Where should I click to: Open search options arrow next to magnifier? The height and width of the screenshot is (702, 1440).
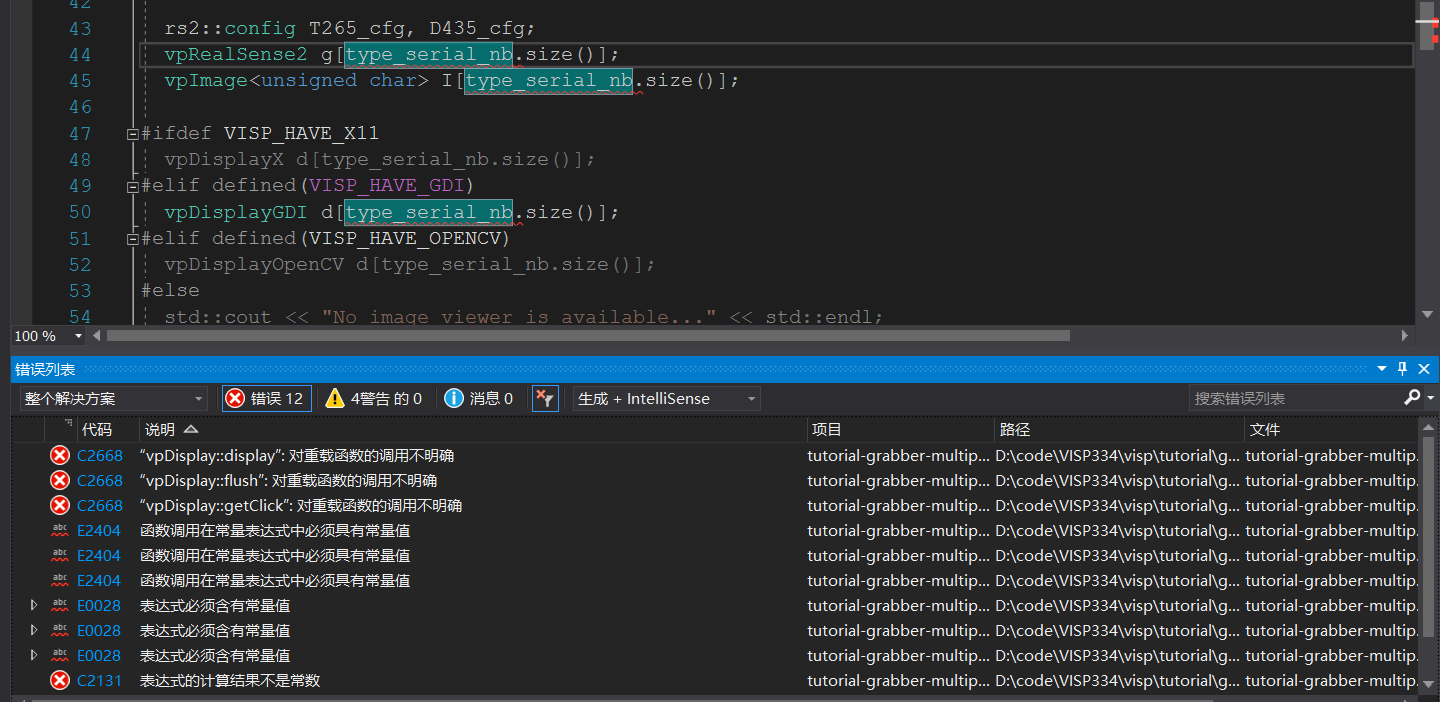click(x=1430, y=398)
